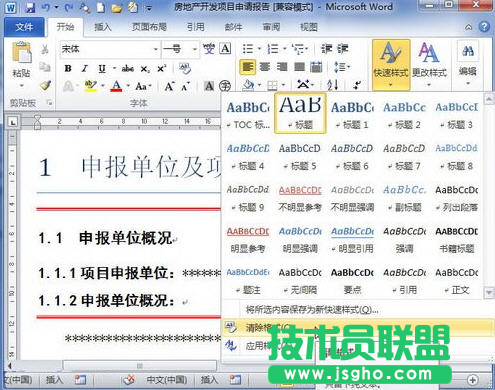Viewport: 495px width, 390px height.
Task: Open the borders dropdown arrow
Action: tap(284, 85)
